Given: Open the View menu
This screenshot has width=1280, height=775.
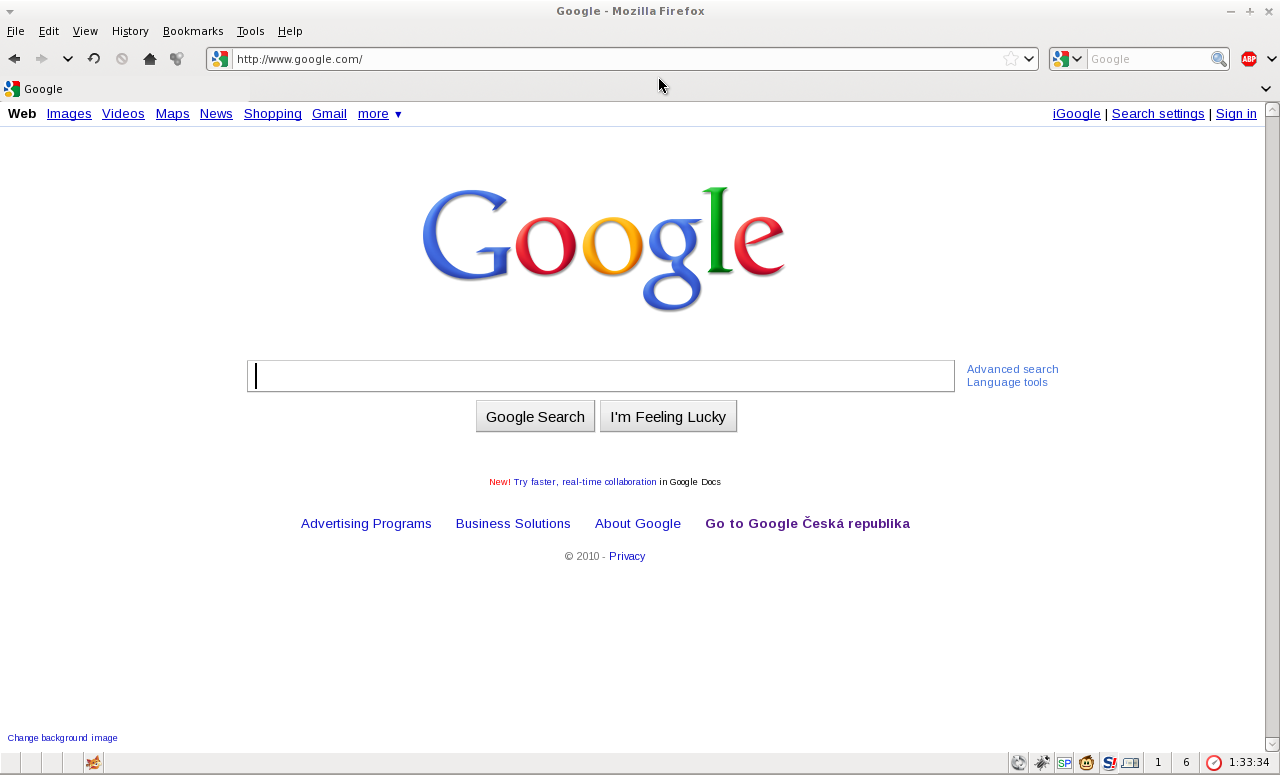Looking at the screenshot, I should pos(85,31).
